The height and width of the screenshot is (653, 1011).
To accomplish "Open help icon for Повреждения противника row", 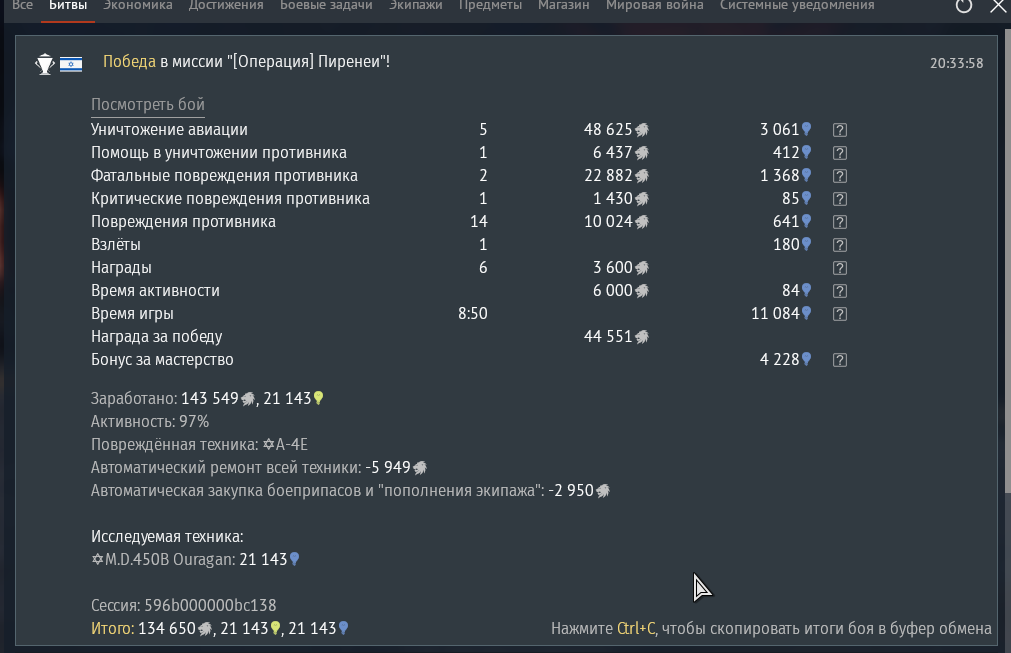I will (x=840, y=222).
